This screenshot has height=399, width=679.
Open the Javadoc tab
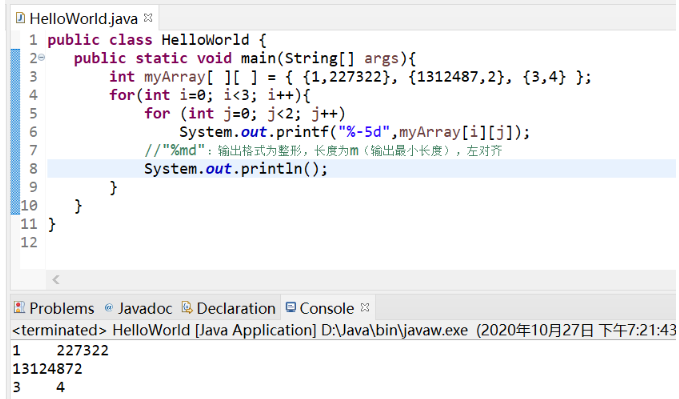point(139,308)
